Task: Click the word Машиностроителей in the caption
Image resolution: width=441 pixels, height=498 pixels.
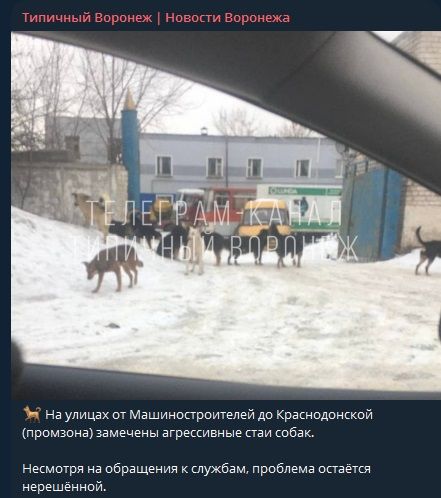Action: coord(192,415)
